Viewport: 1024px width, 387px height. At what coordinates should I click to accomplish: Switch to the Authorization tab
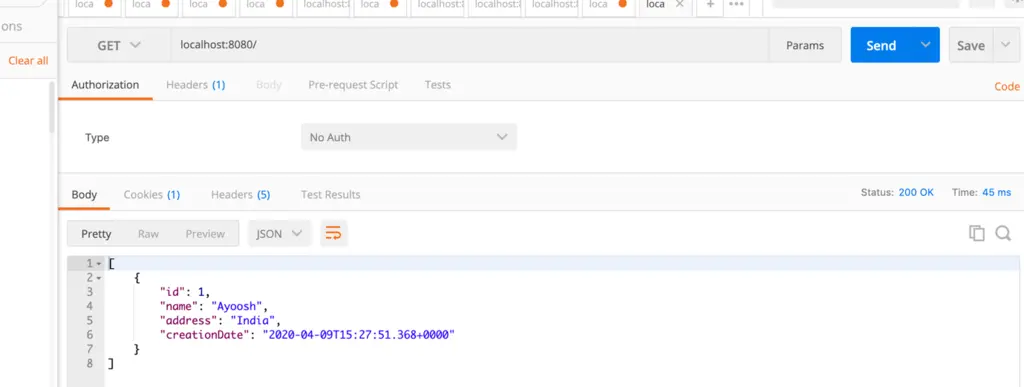pyautogui.click(x=105, y=85)
